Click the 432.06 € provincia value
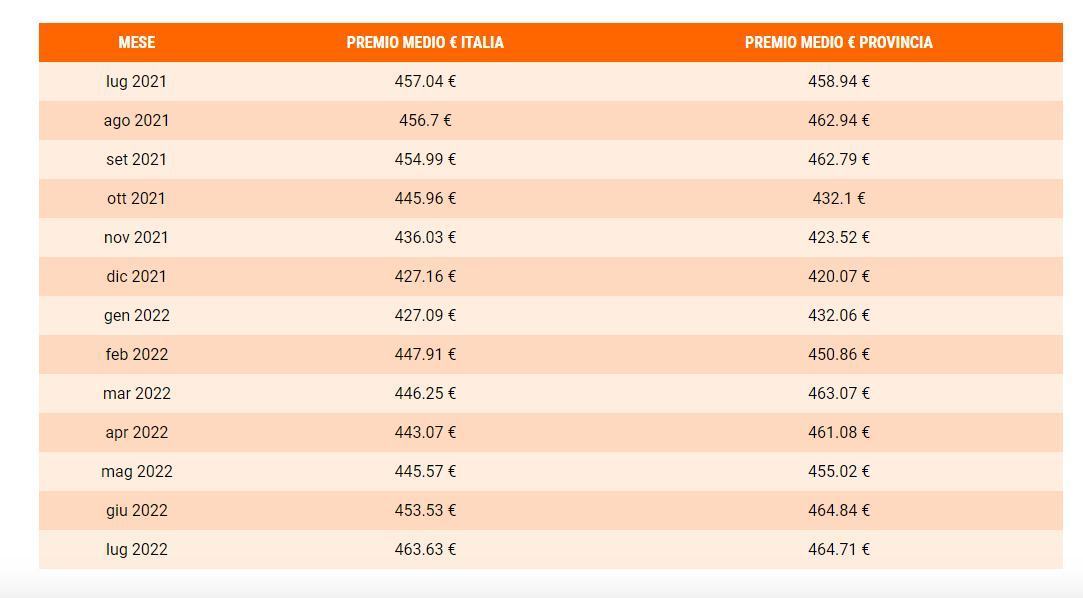Viewport: 1083px width, 598px height. [x=838, y=315]
